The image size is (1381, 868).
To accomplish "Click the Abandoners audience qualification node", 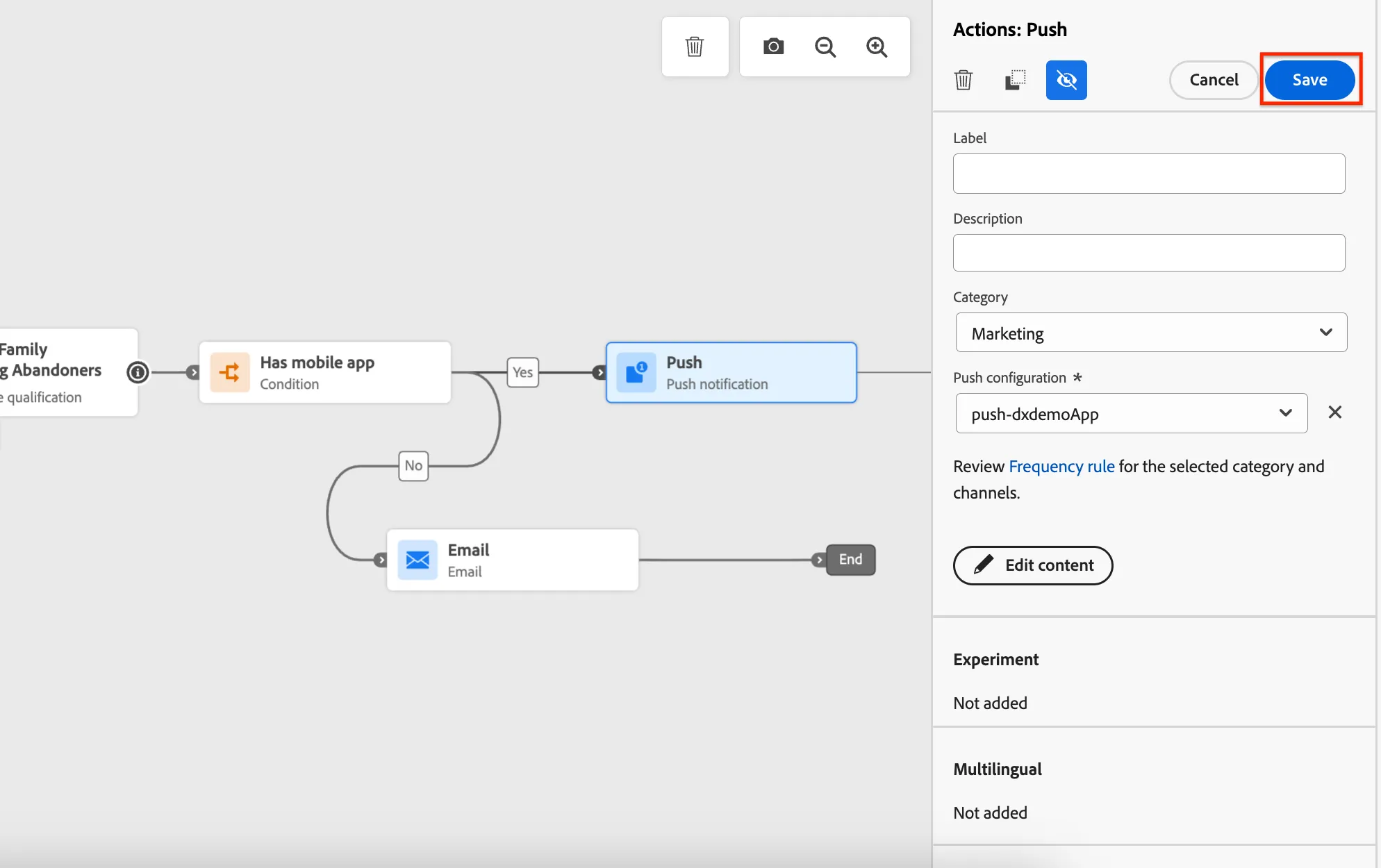I will tap(68, 372).
